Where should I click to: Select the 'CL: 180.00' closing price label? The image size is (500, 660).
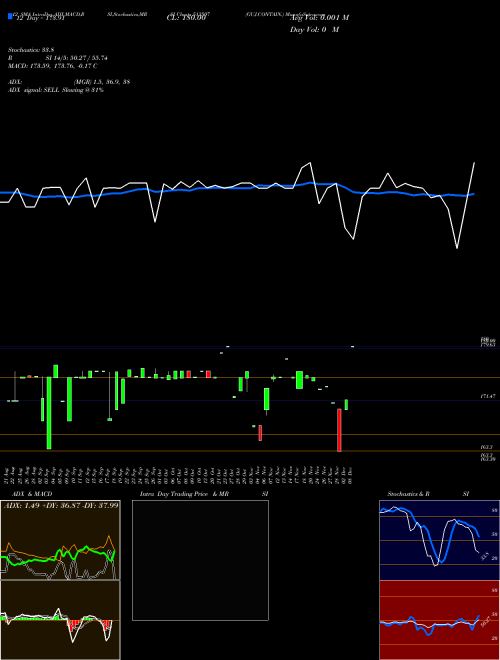pos(186,18)
